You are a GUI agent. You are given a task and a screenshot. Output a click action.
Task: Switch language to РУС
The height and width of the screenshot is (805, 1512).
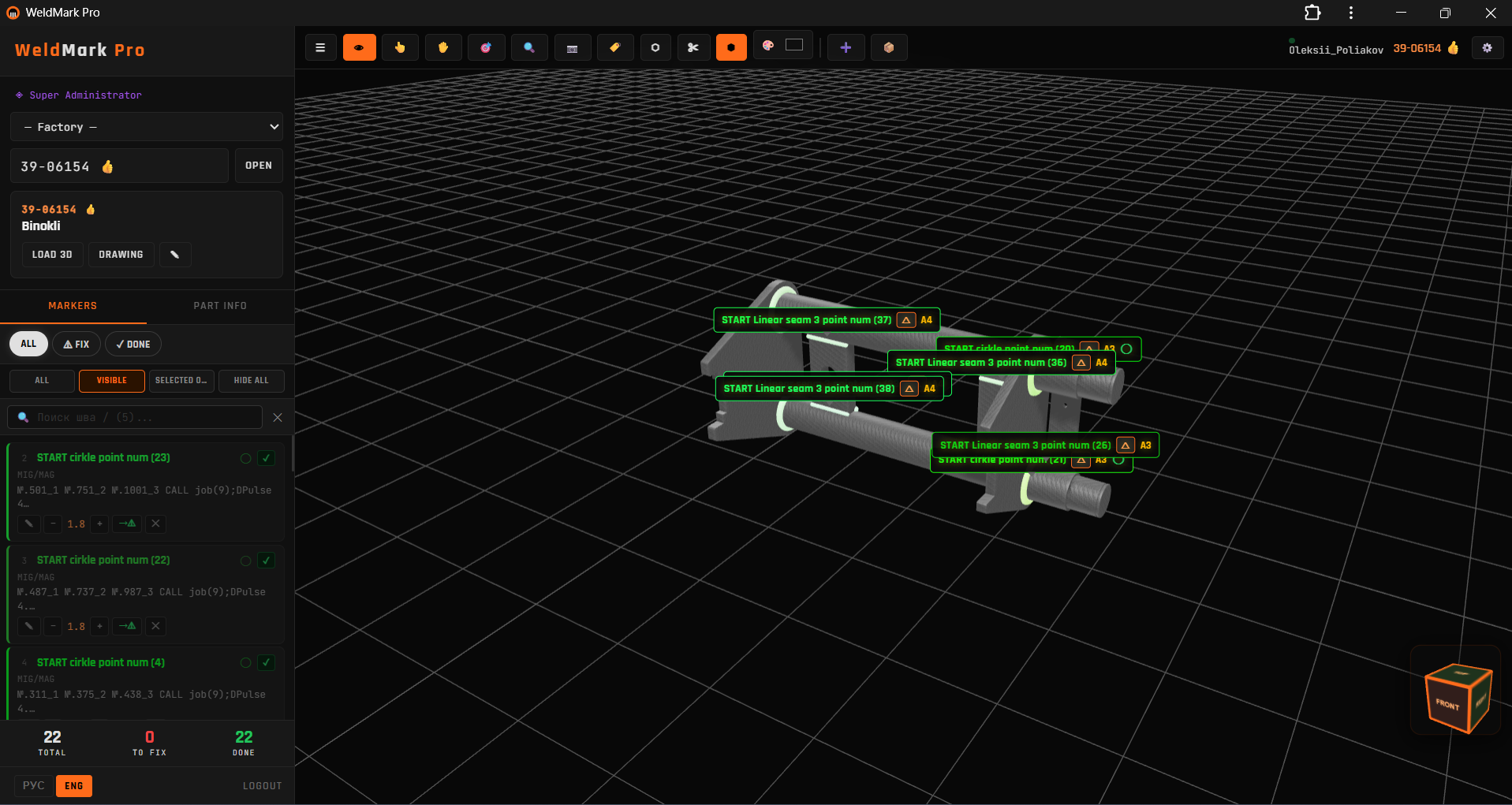coord(34,786)
